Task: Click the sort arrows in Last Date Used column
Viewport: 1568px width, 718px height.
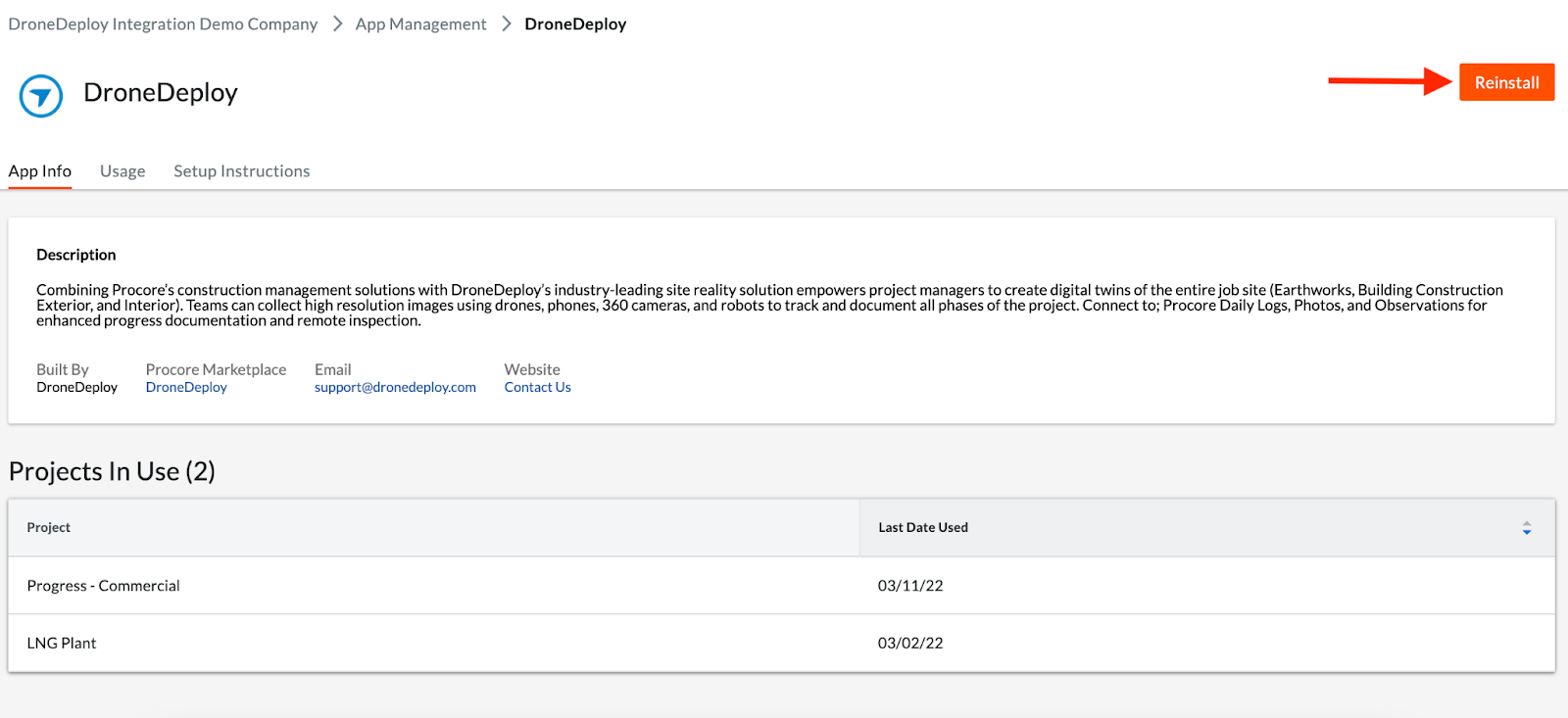Action: (x=1526, y=528)
